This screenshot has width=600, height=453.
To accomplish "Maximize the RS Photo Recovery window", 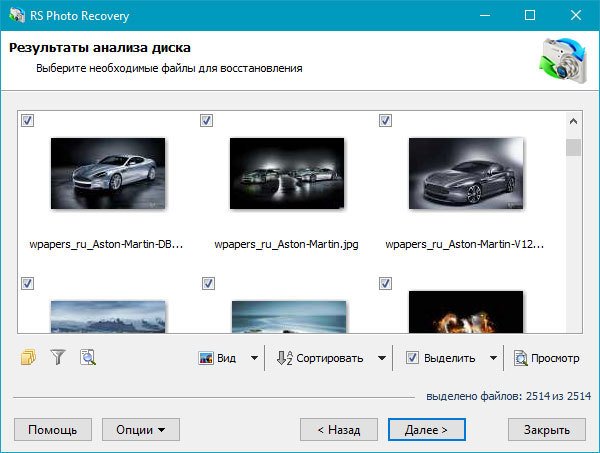I will (x=530, y=15).
